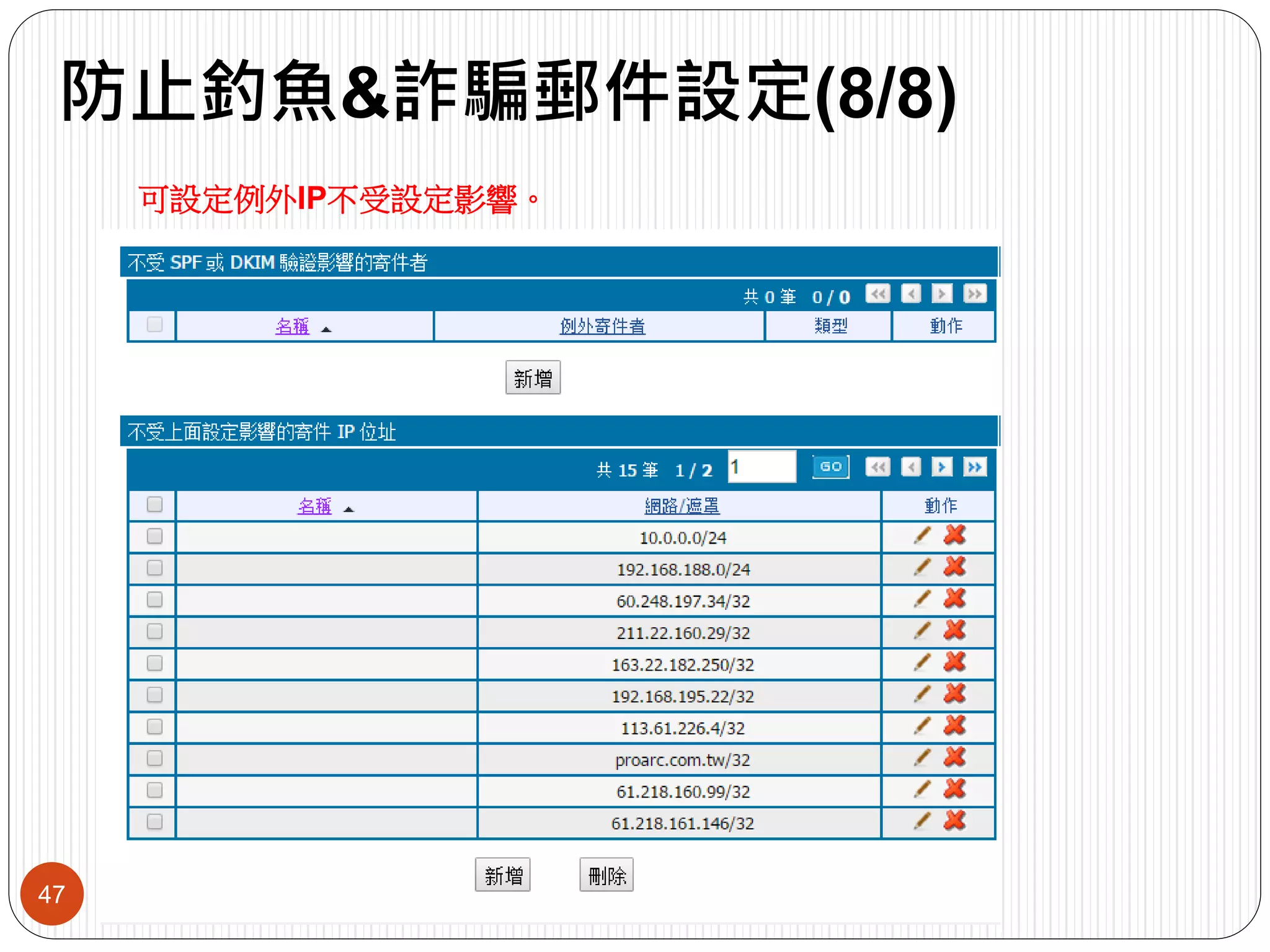Check the box for 163.22.182.250/32 row

click(154, 663)
